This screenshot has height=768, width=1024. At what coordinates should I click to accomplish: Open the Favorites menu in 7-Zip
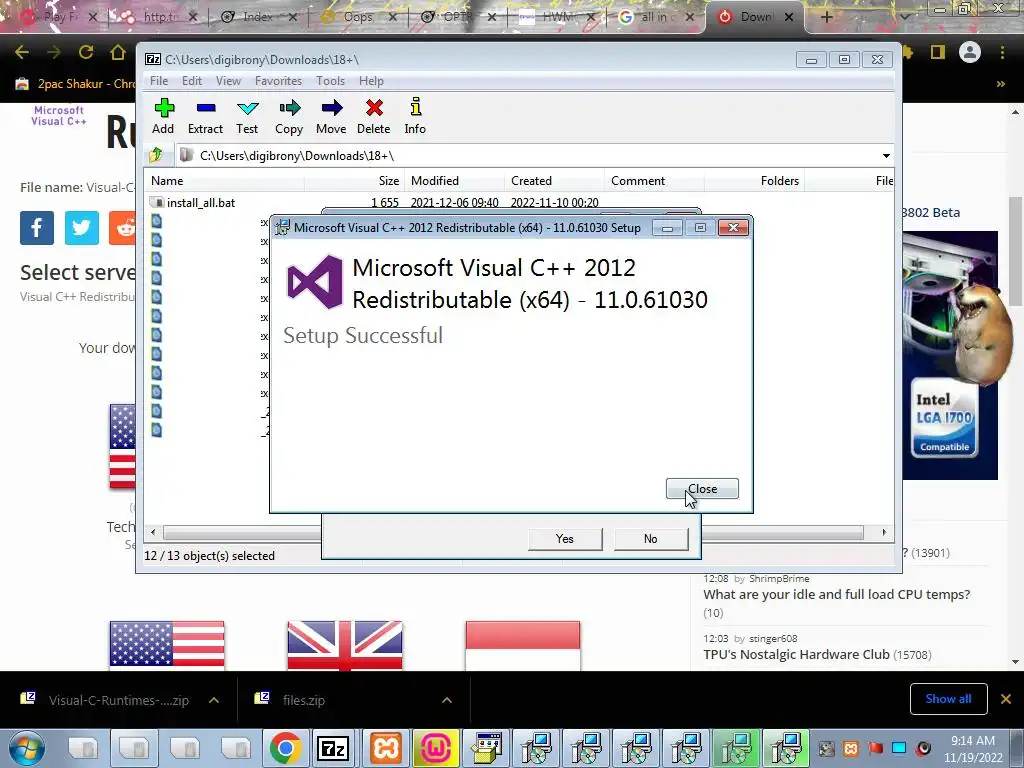click(278, 81)
